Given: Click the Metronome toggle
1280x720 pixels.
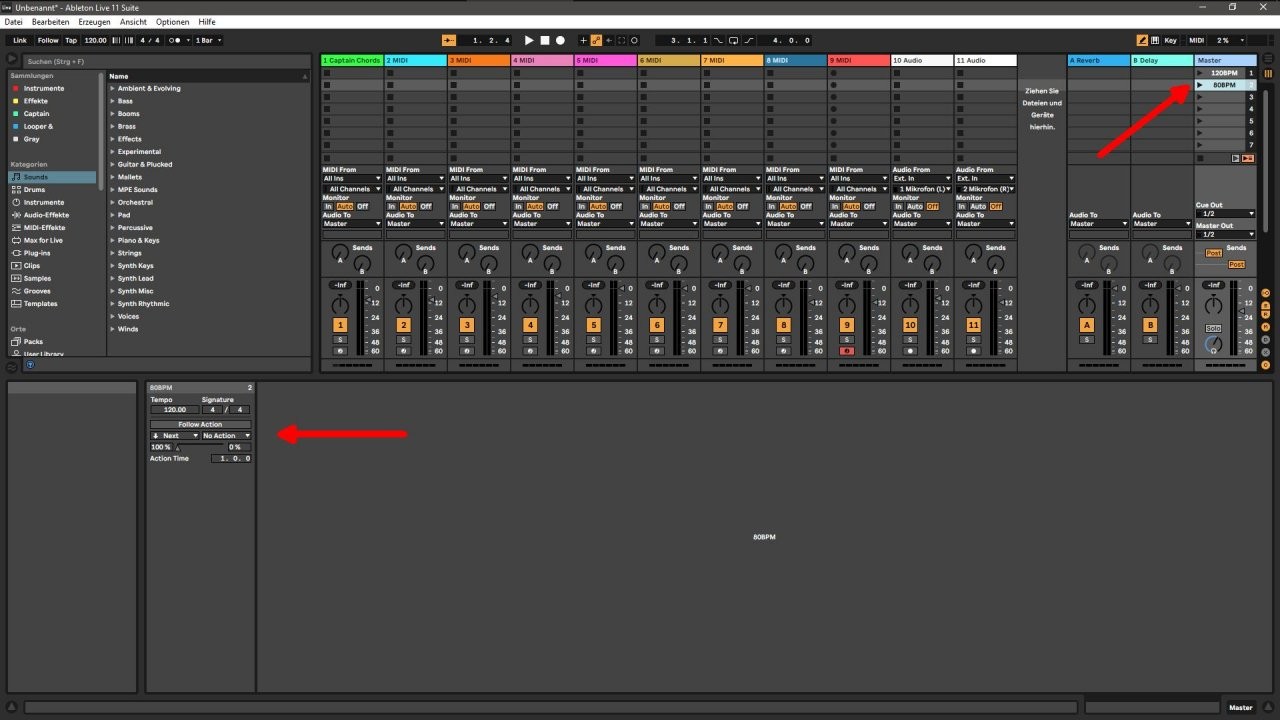Looking at the screenshot, I should point(176,40).
